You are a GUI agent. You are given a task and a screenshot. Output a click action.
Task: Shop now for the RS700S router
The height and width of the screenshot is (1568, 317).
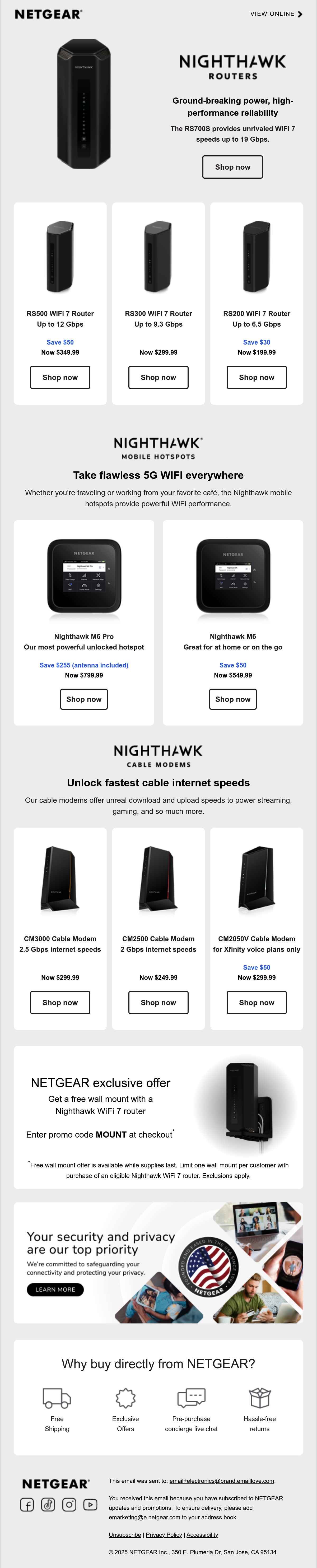232,167
